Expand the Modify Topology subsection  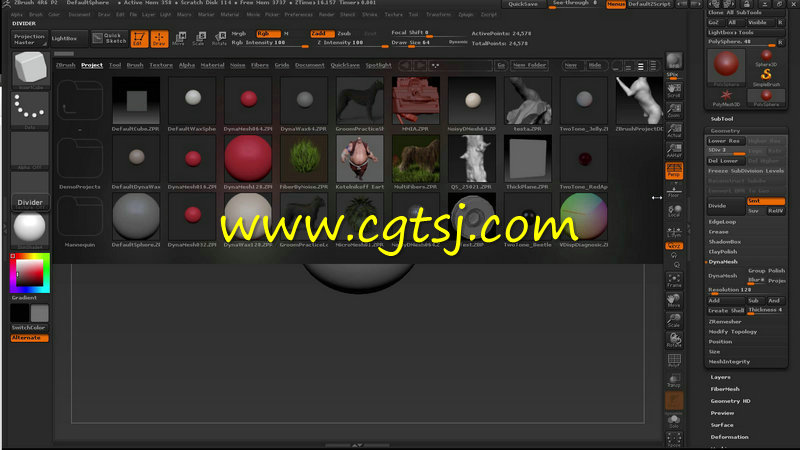tap(733, 332)
